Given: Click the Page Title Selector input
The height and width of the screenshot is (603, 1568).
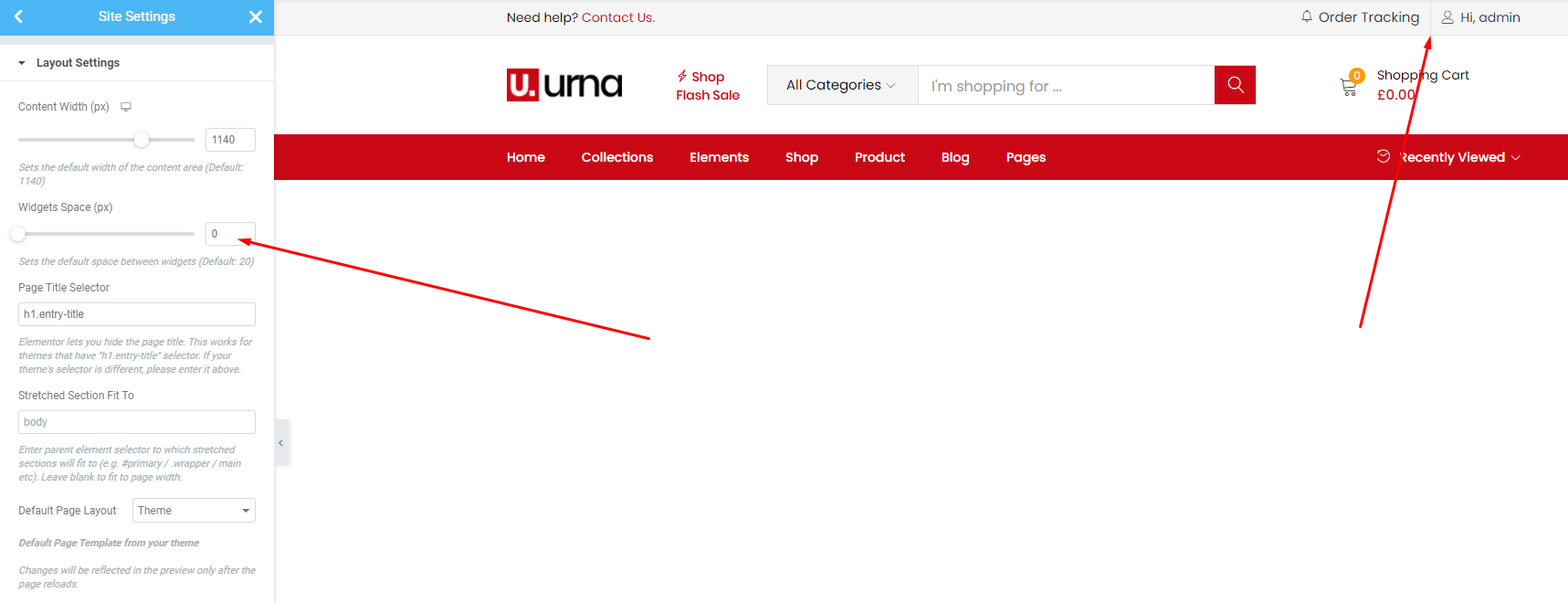Looking at the screenshot, I should [137, 314].
